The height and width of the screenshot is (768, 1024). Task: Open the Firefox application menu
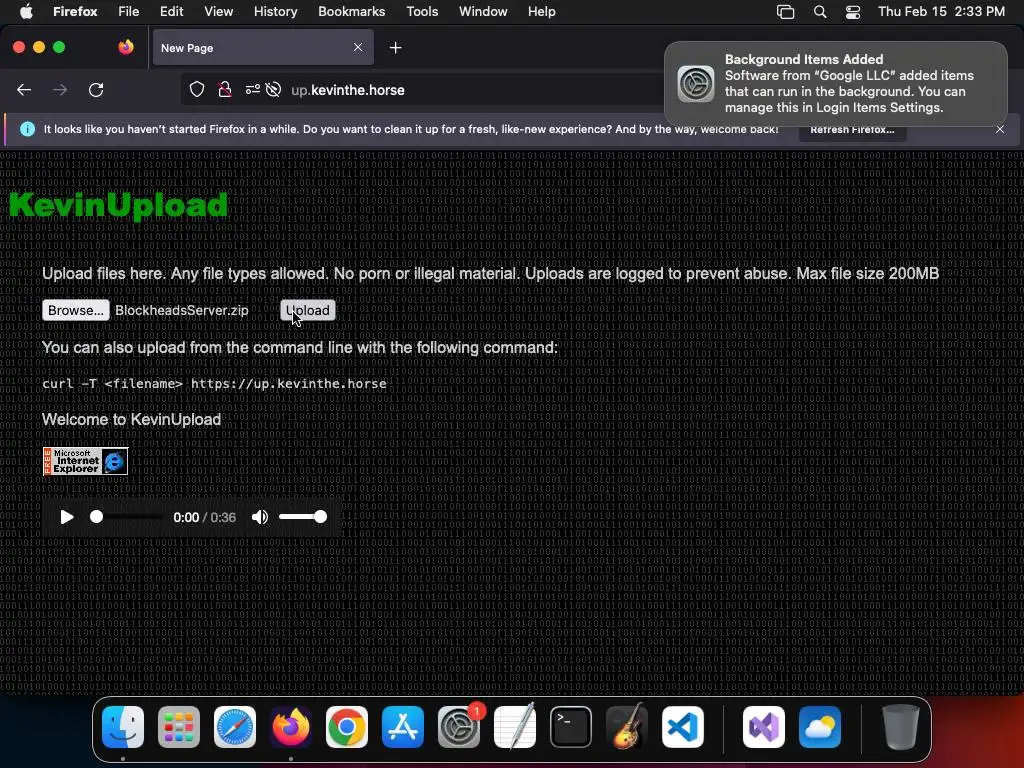tap(75, 12)
